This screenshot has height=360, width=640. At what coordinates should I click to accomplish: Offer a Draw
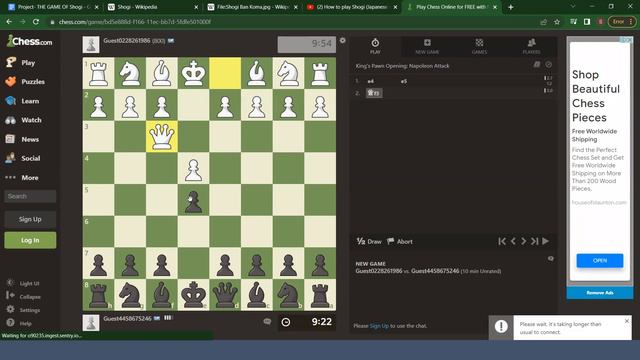[369, 241]
